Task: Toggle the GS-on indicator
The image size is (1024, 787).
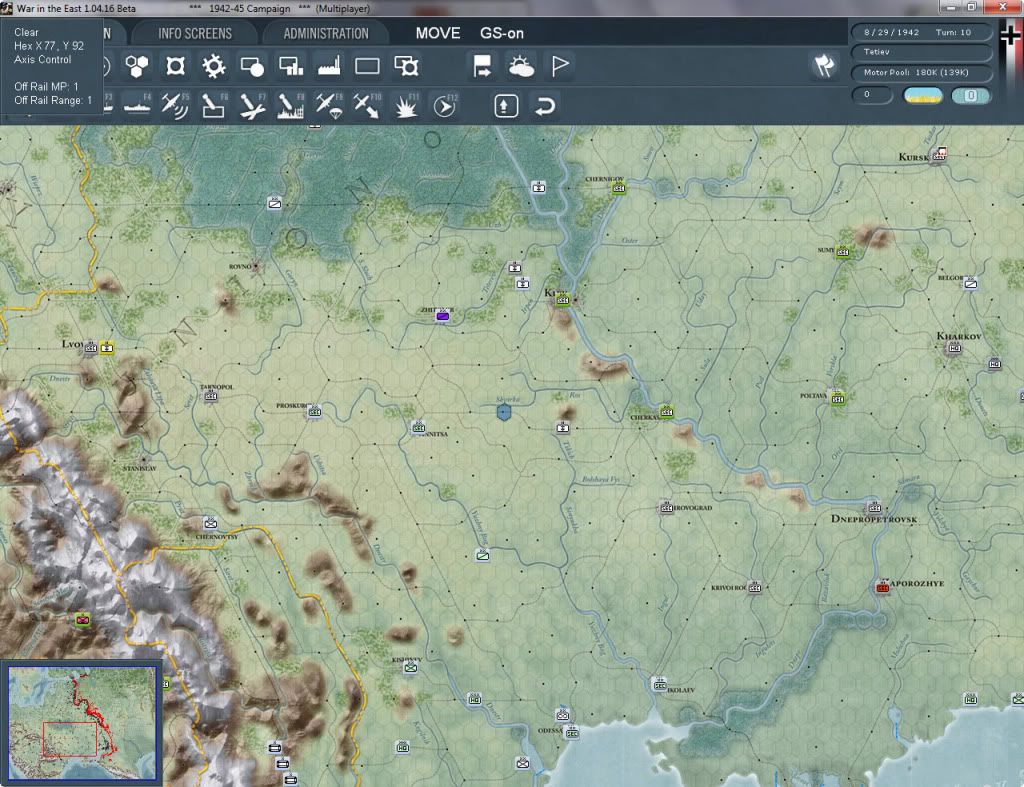Action: point(502,33)
